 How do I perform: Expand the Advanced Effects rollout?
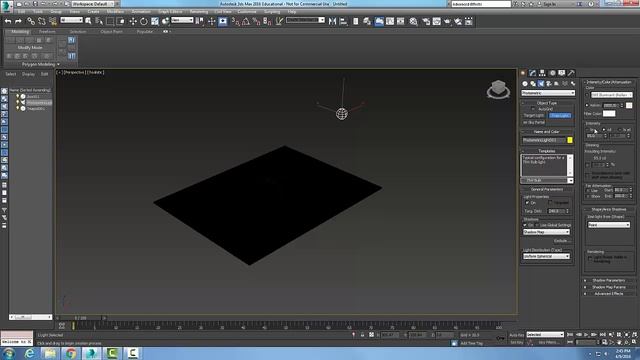pos(609,293)
